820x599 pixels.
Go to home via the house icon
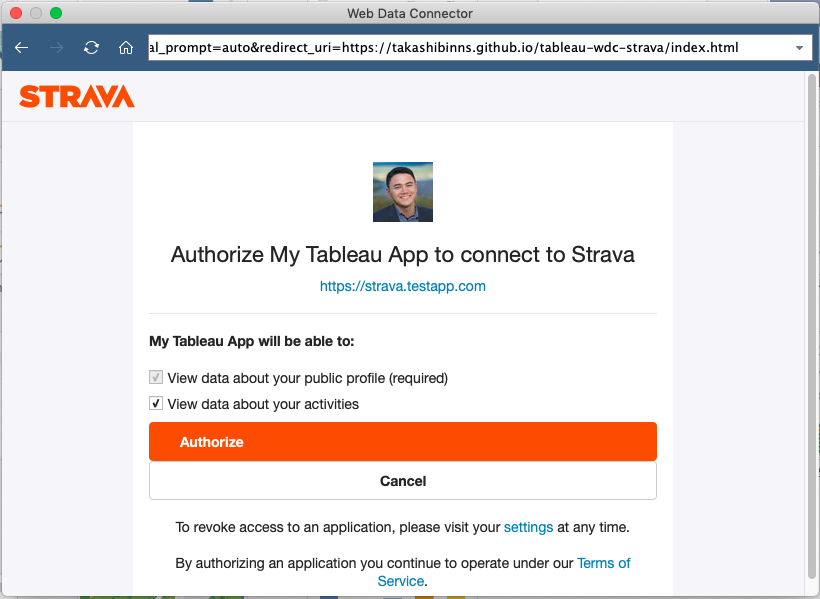coord(126,48)
